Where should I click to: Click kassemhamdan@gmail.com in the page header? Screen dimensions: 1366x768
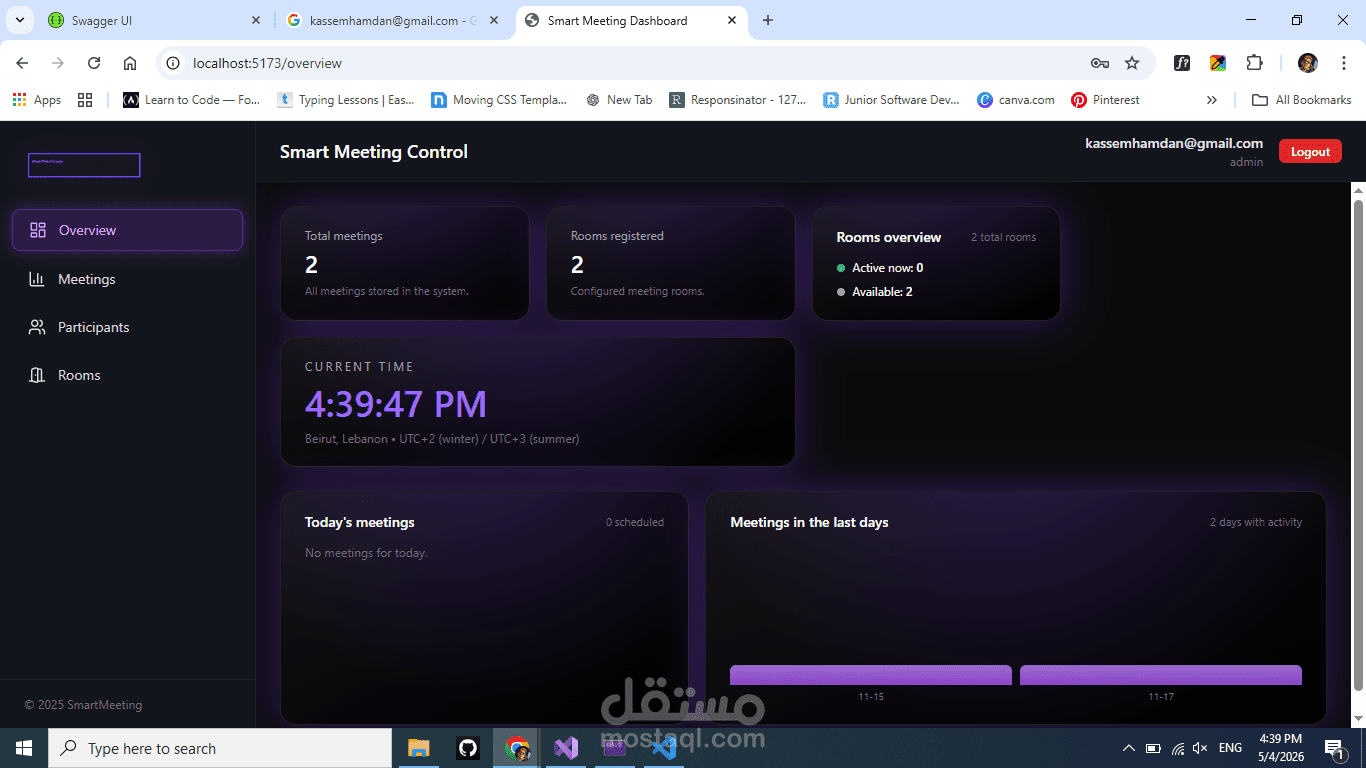pyautogui.click(x=1174, y=143)
